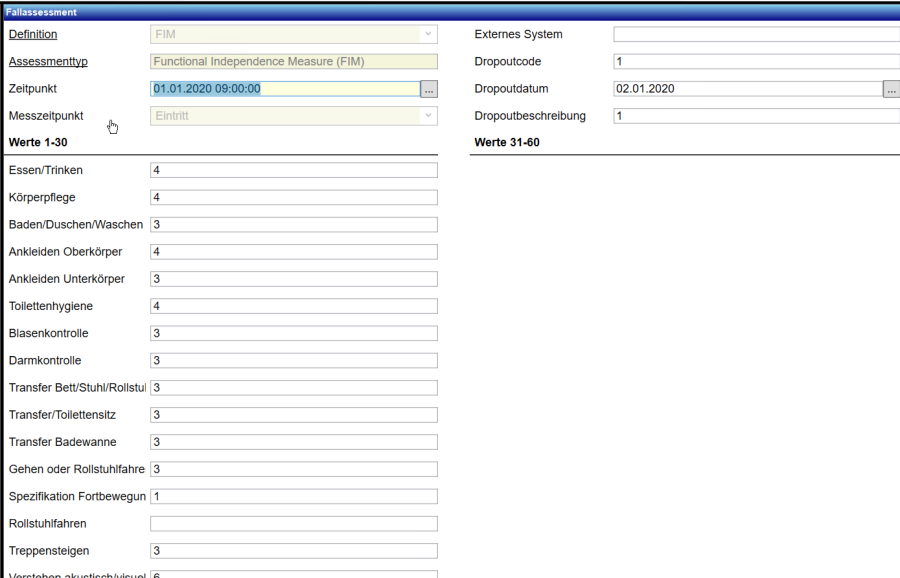Click the 'Toilettenhygiene' label
Image resolution: width=900 pixels, height=578 pixels.
coord(51,306)
